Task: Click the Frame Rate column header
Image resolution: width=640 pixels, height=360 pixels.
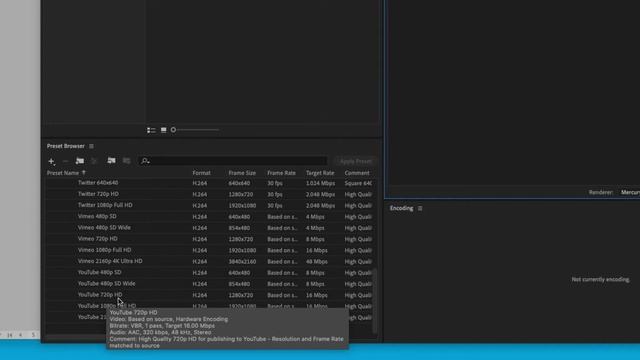Action: coord(281,173)
